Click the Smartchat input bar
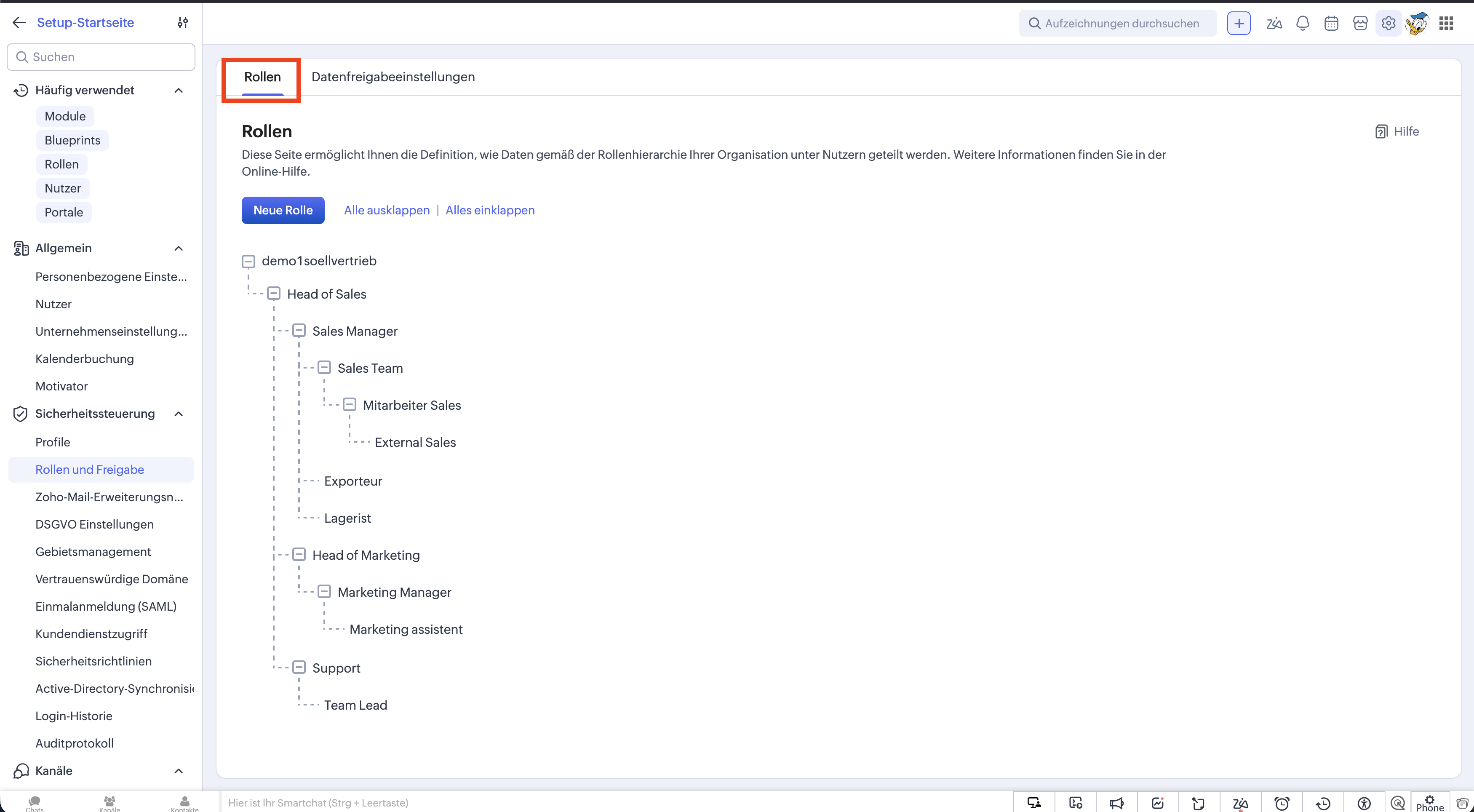This screenshot has height=812, width=1474. tap(615, 803)
